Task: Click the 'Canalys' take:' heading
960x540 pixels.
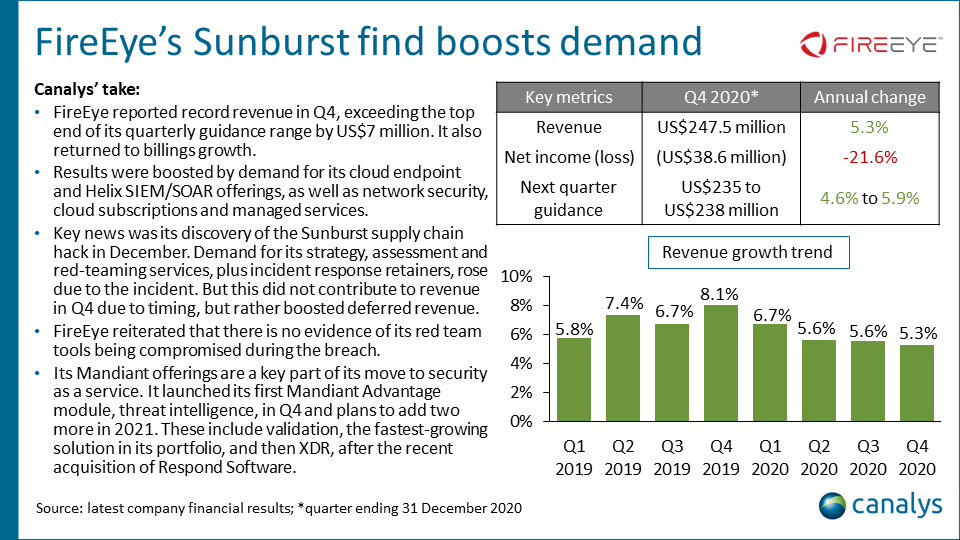Action: 87,89
